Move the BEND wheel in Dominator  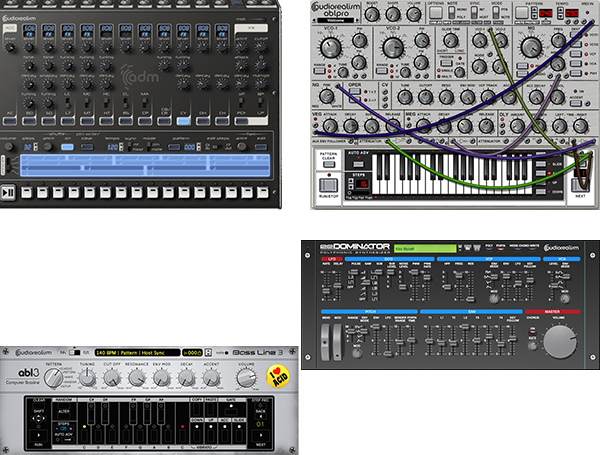(325, 342)
